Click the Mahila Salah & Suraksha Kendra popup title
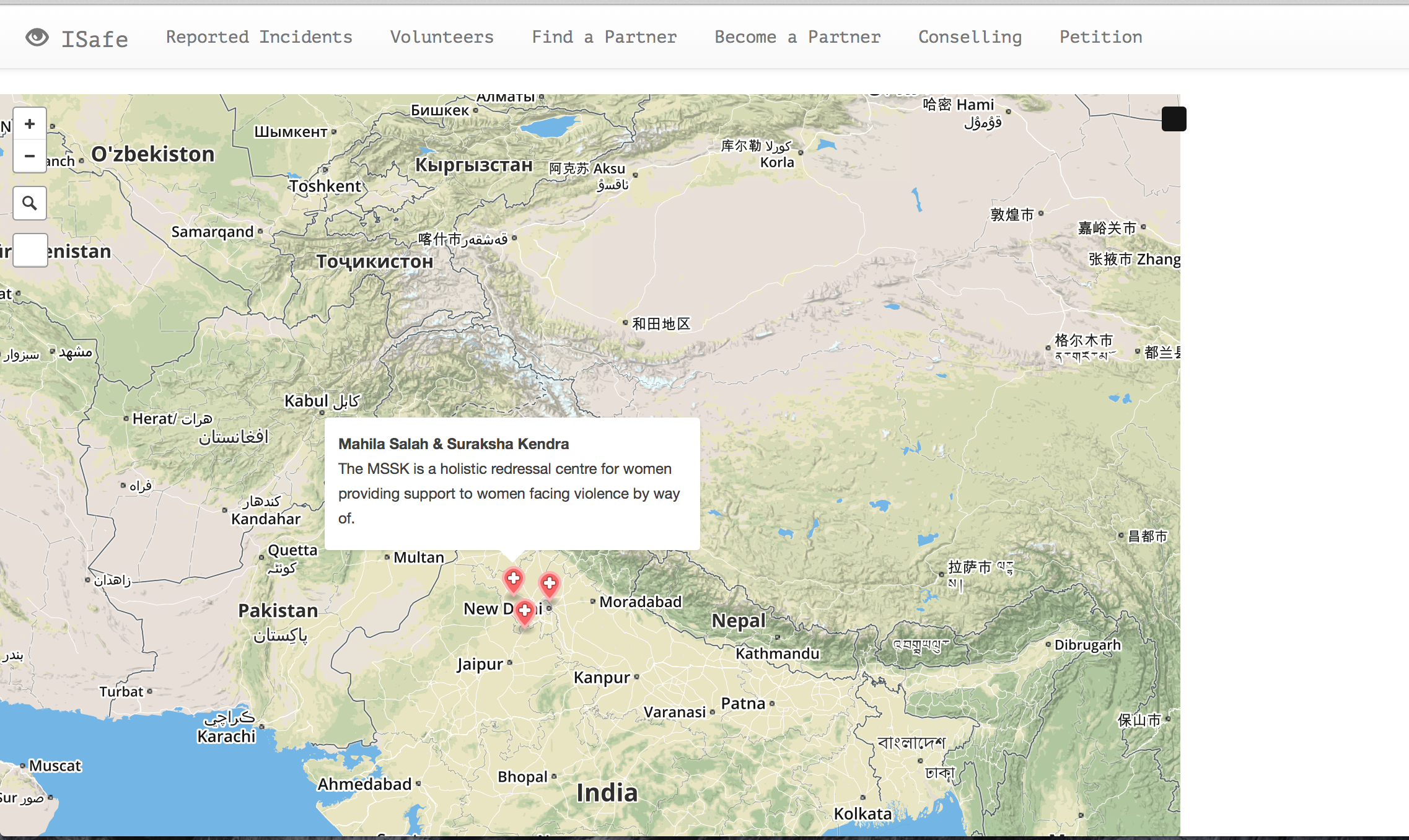This screenshot has width=1409, height=840. pos(454,444)
